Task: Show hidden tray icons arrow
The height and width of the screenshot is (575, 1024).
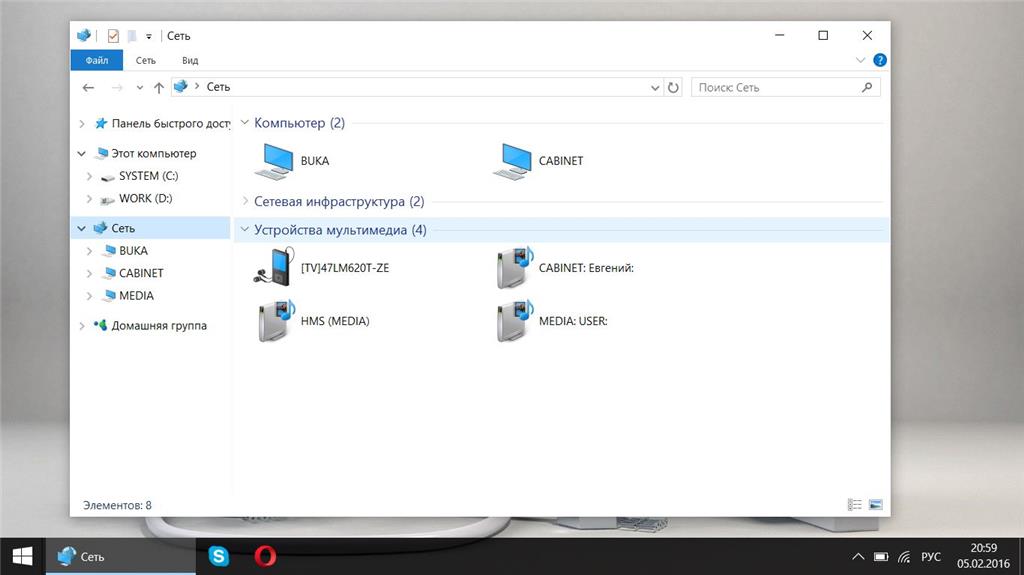Action: tap(858, 557)
